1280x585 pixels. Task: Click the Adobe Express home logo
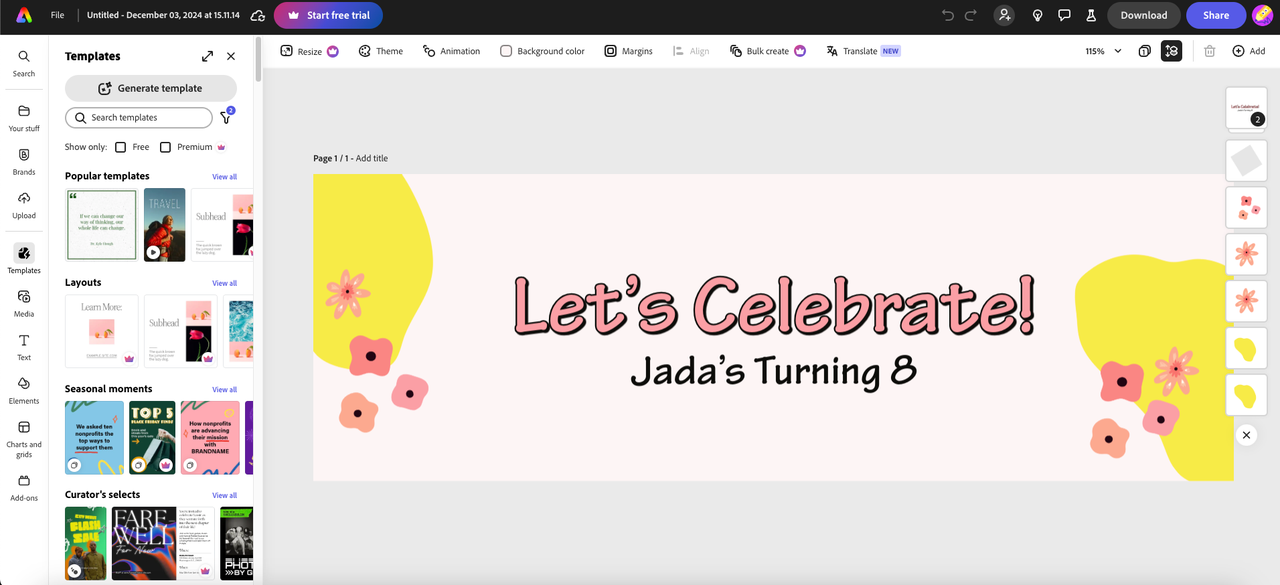pyautogui.click(x=24, y=15)
